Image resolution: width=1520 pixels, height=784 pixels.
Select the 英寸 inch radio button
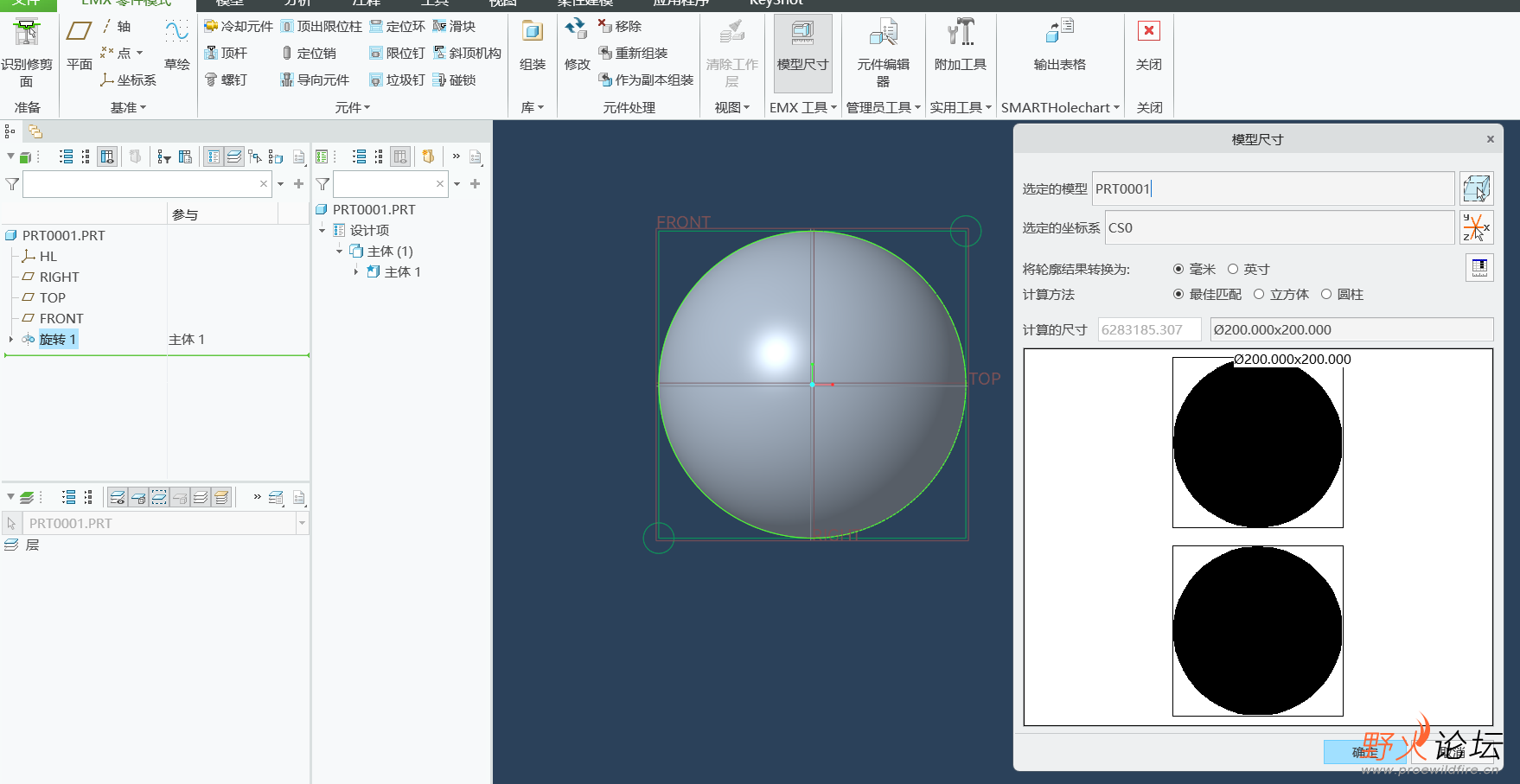[1233, 269]
